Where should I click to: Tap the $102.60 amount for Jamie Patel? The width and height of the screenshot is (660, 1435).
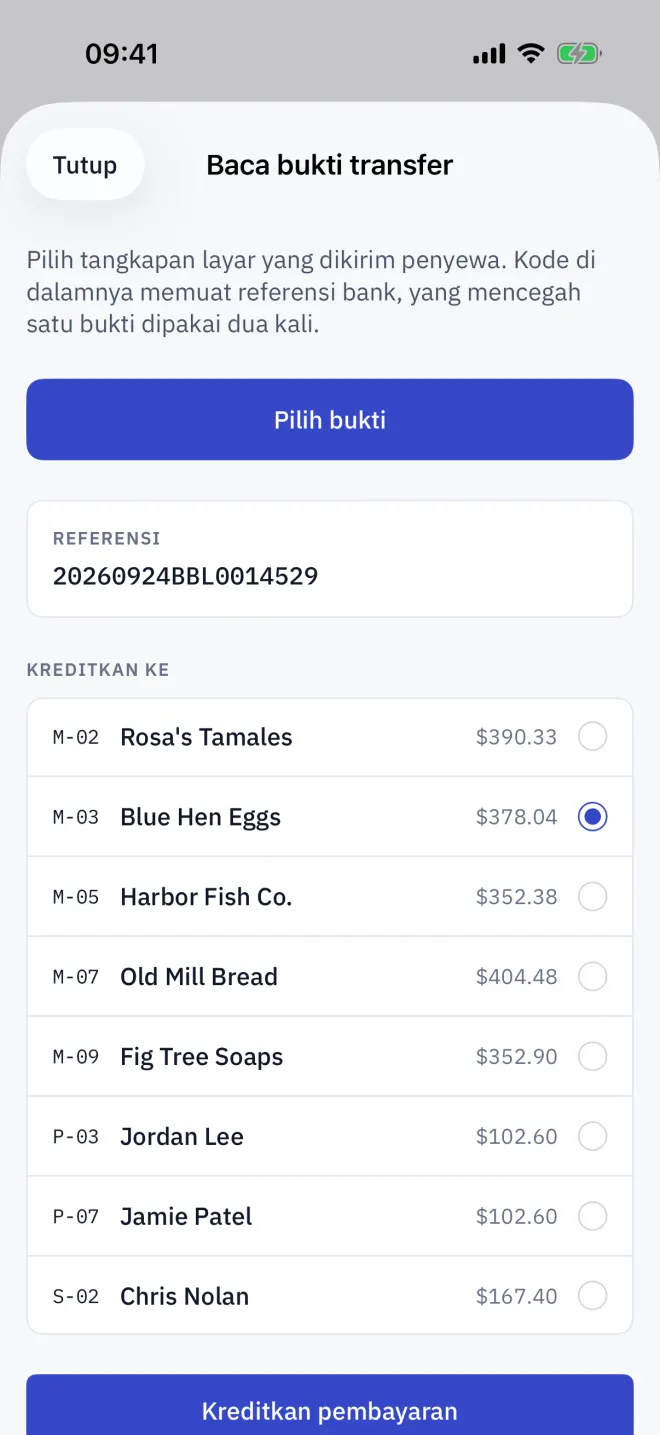click(x=517, y=1217)
